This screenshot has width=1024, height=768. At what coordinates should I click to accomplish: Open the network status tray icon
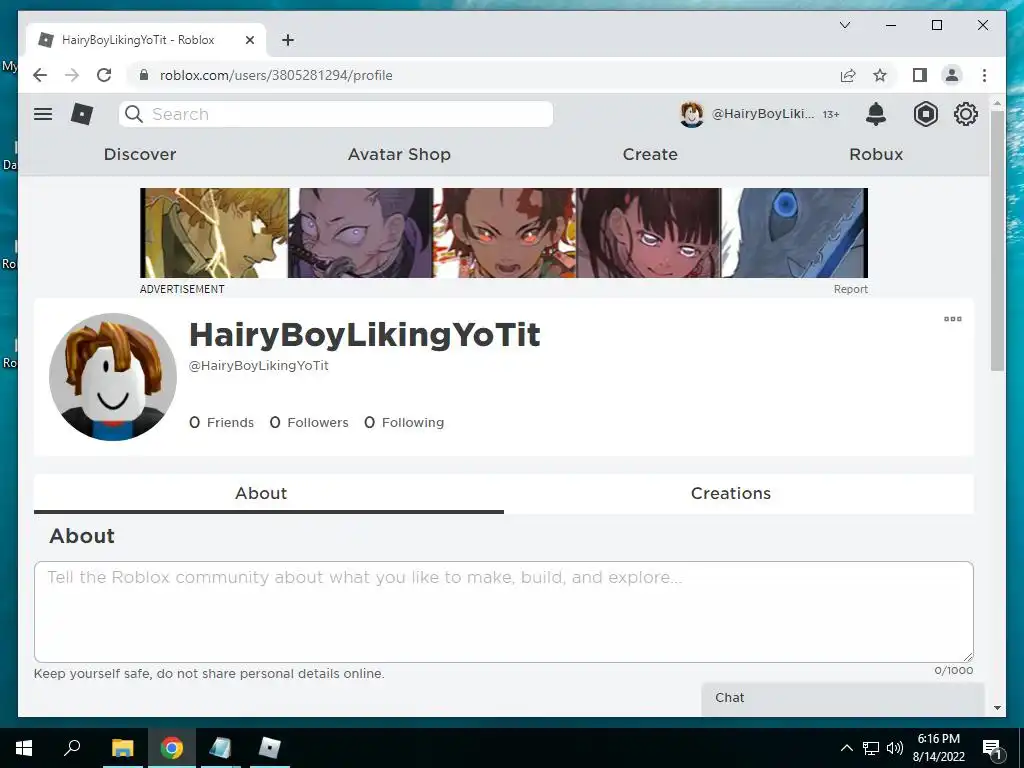pyautogui.click(x=871, y=748)
